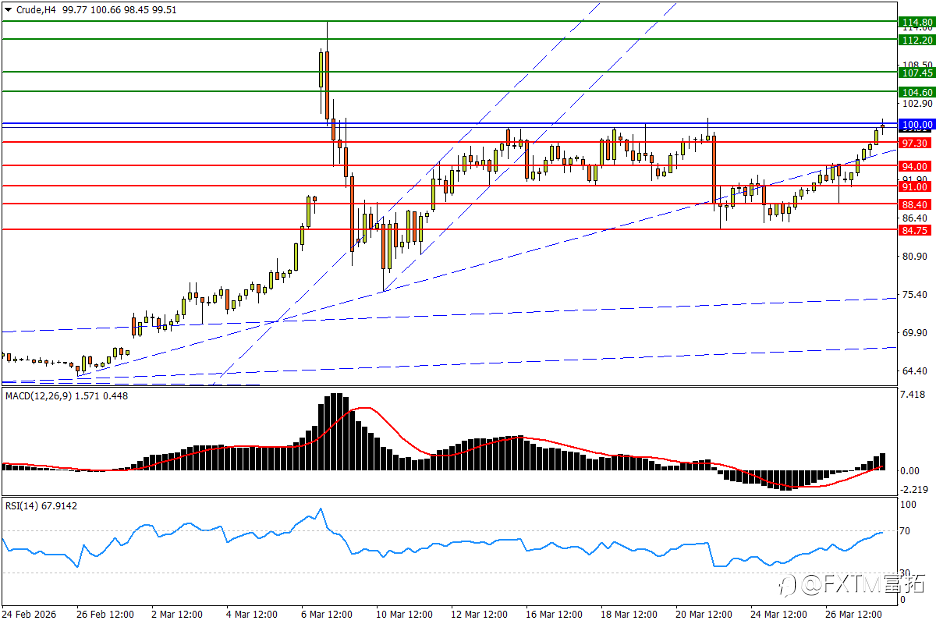
Task: Select the MACD scale value -2.219
Action: (913, 490)
